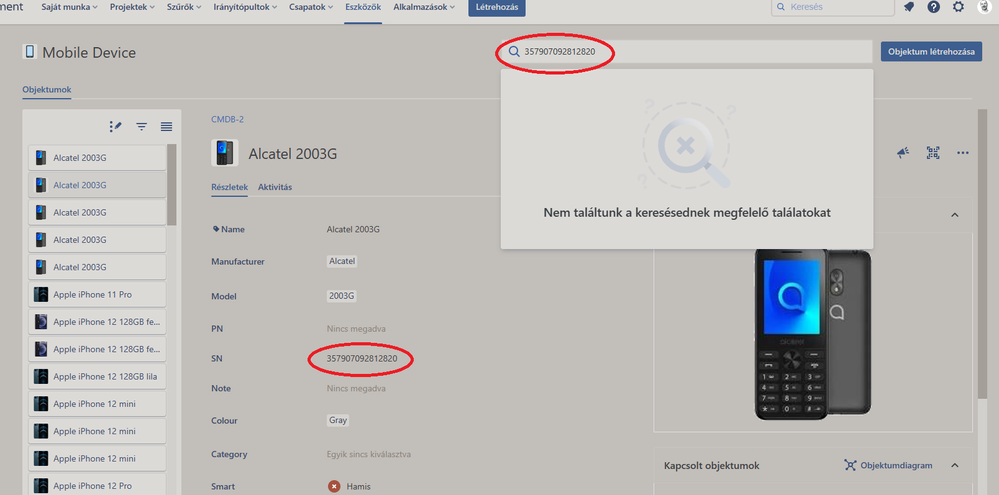999x495 pixels.
Task: Click the object list scrollbar
Action: coord(171,185)
